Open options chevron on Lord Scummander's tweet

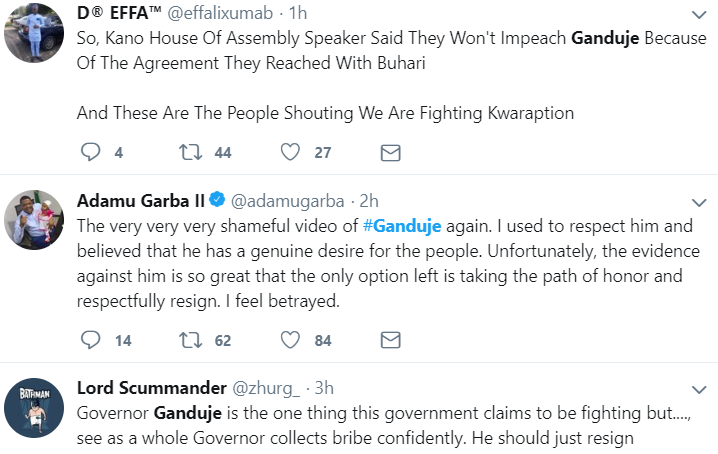point(699,390)
